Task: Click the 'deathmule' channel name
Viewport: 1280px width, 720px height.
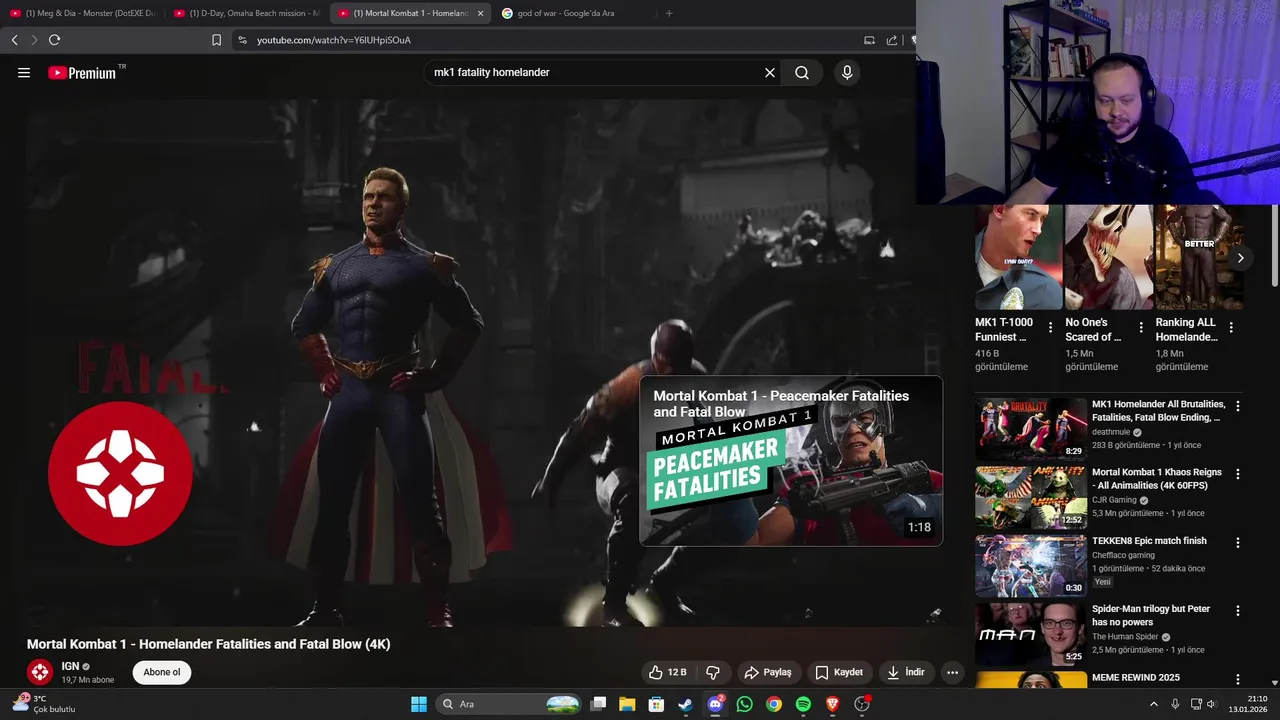Action: (1111, 432)
